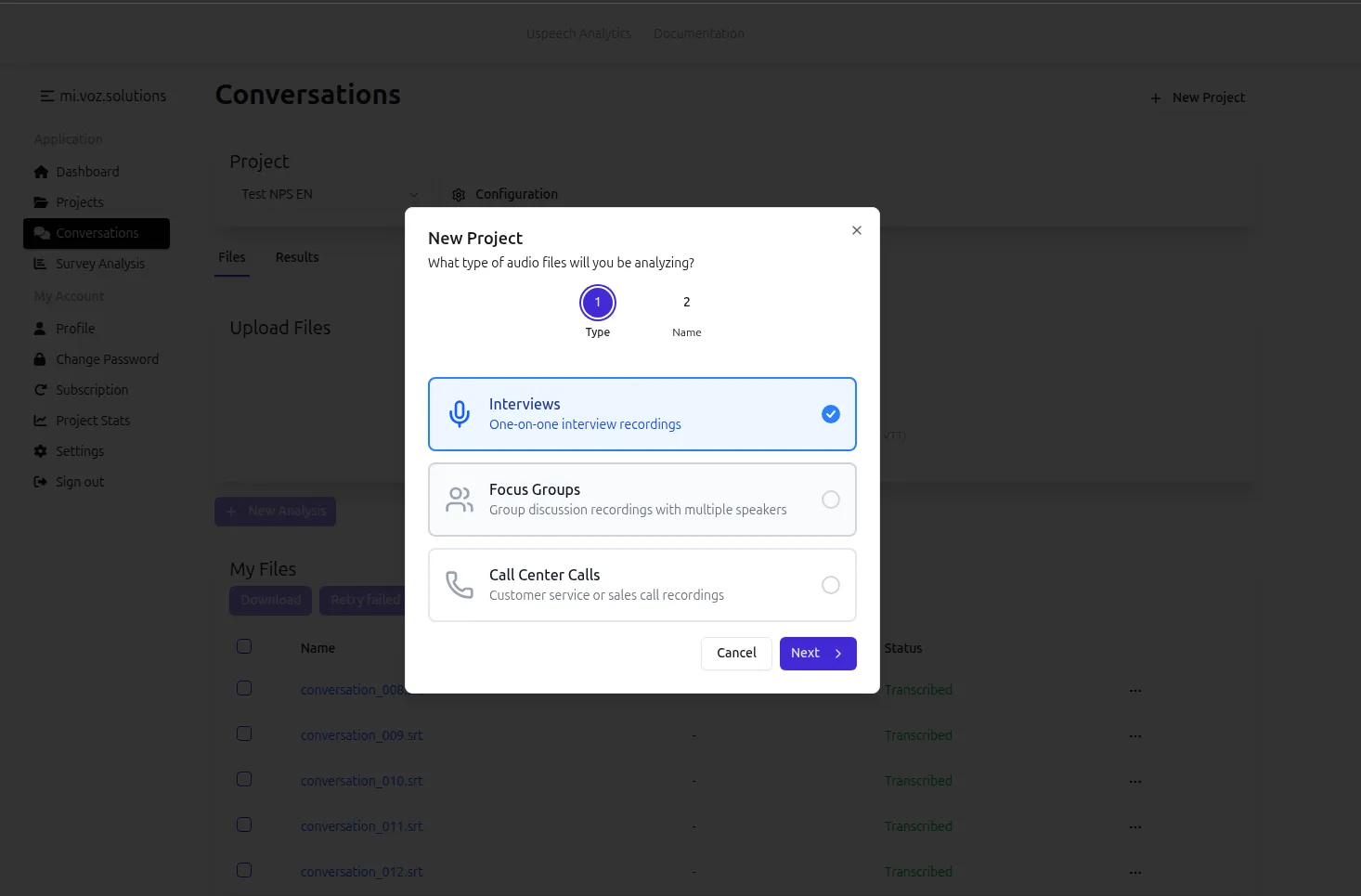Viewport: 1361px width, 896px height.
Task: Open the options menu for conversation_009.srt
Action: pos(1134,735)
